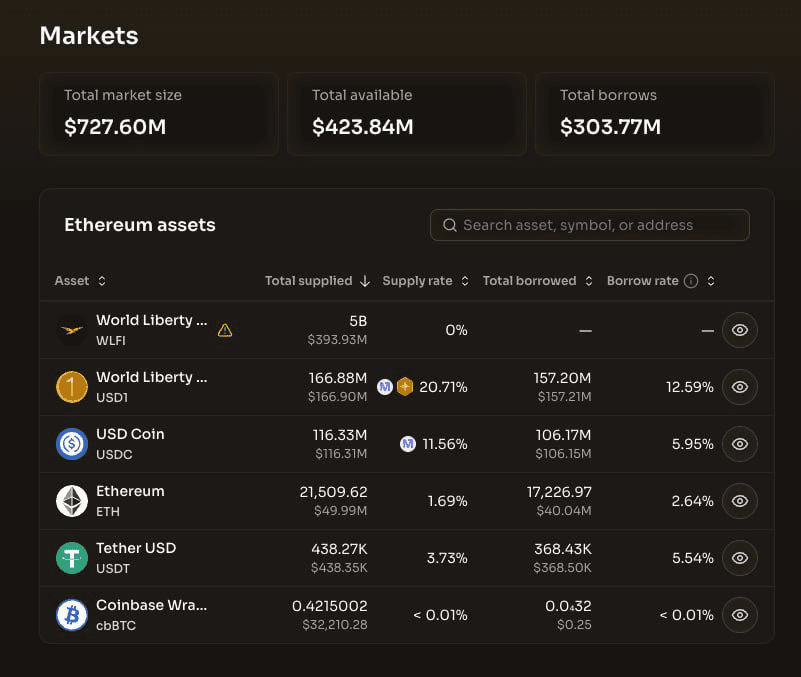Open the USD Coin asset name link

tap(130, 434)
